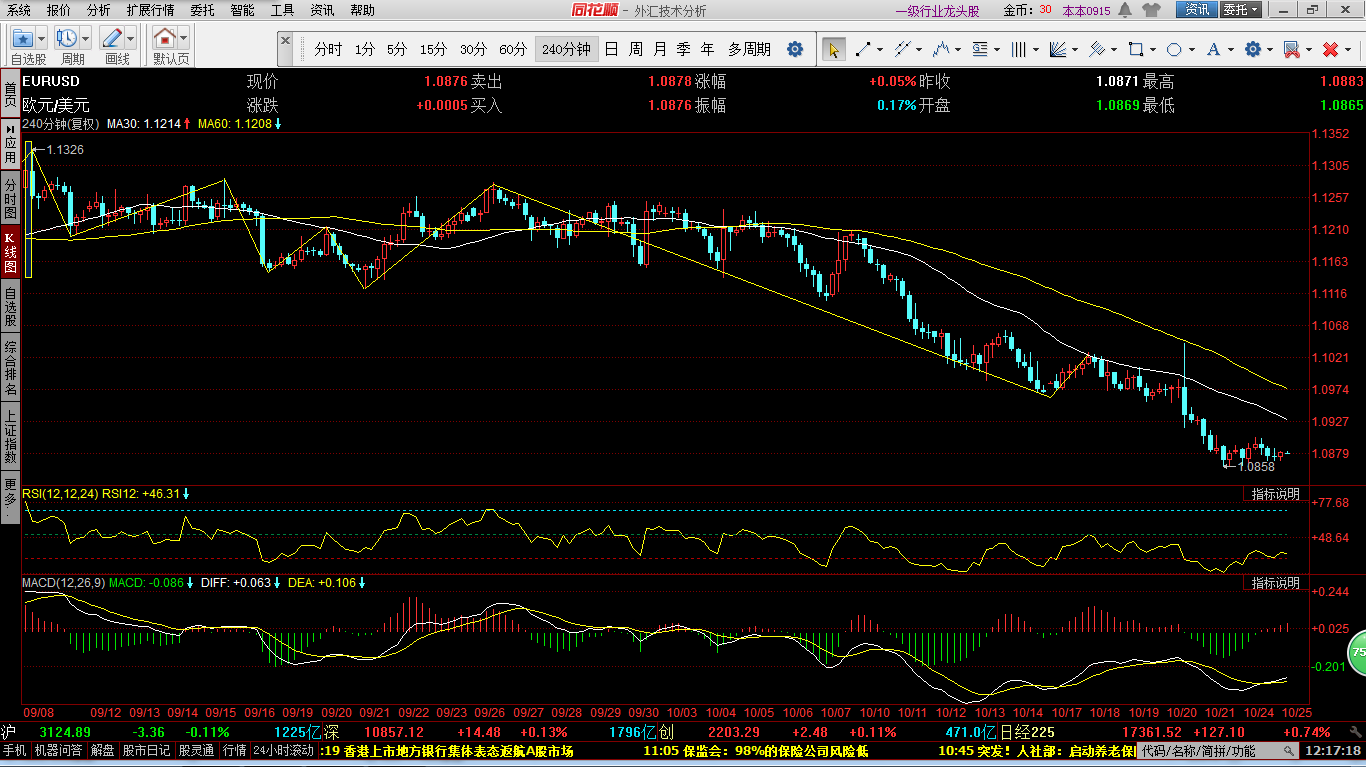Select the parallel channel lines tool

click(x=903, y=49)
